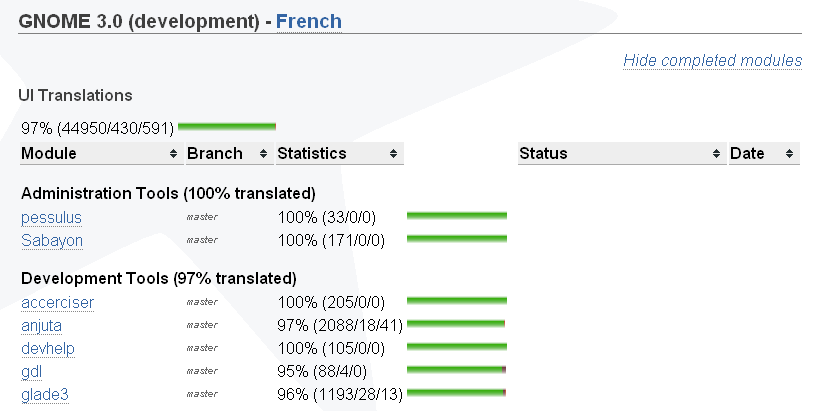The image size is (816, 411).
Task: Click Hide completed modules link
Action: tap(712, 60)
